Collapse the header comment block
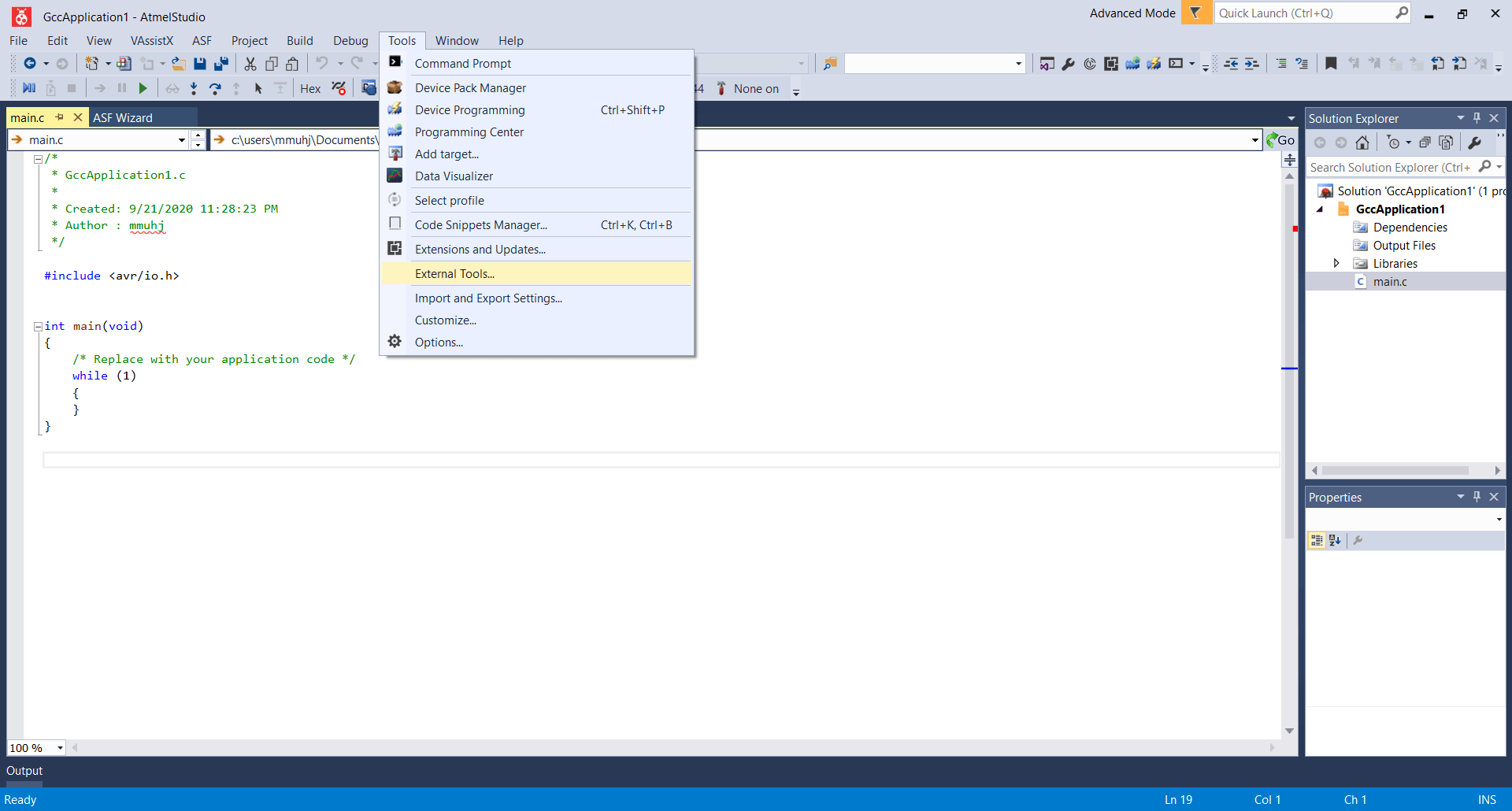The image size is (1512, 811). [38, 158]
